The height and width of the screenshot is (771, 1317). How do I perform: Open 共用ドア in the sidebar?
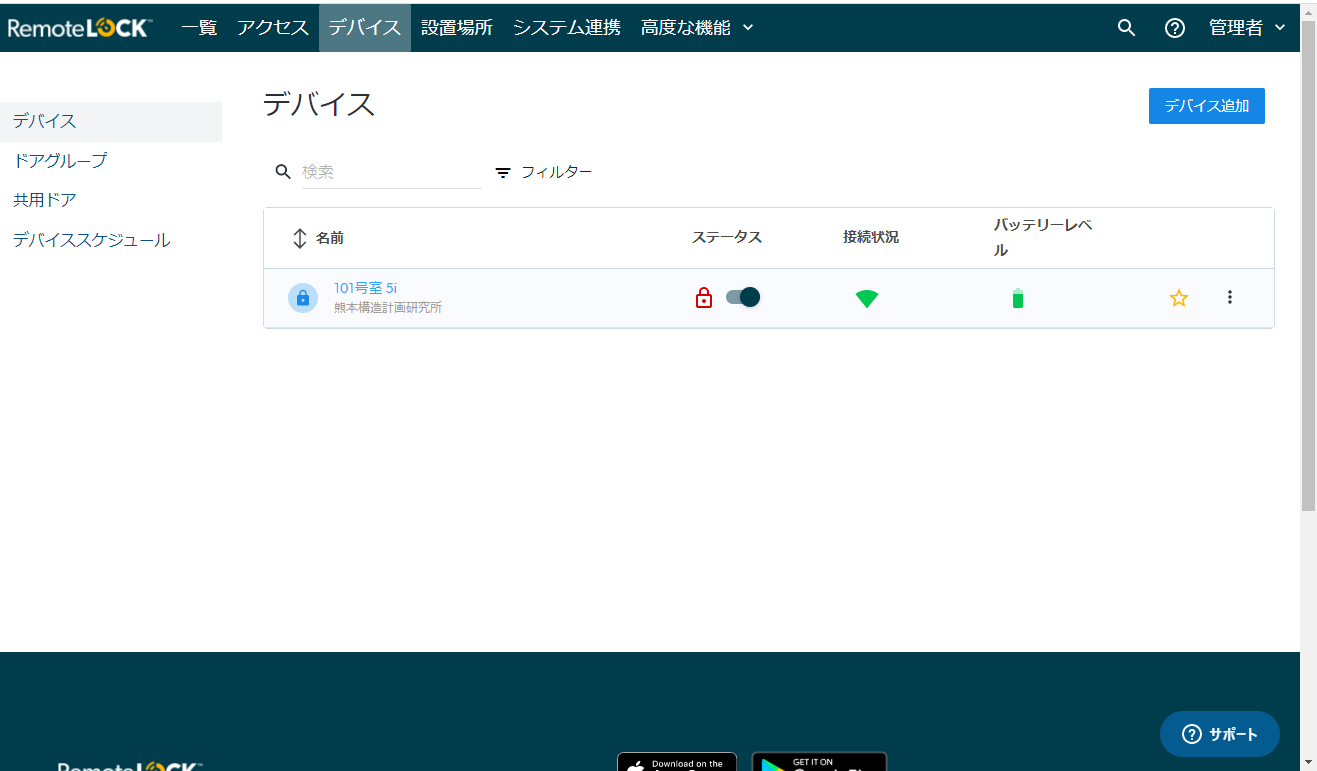[45, 200]
